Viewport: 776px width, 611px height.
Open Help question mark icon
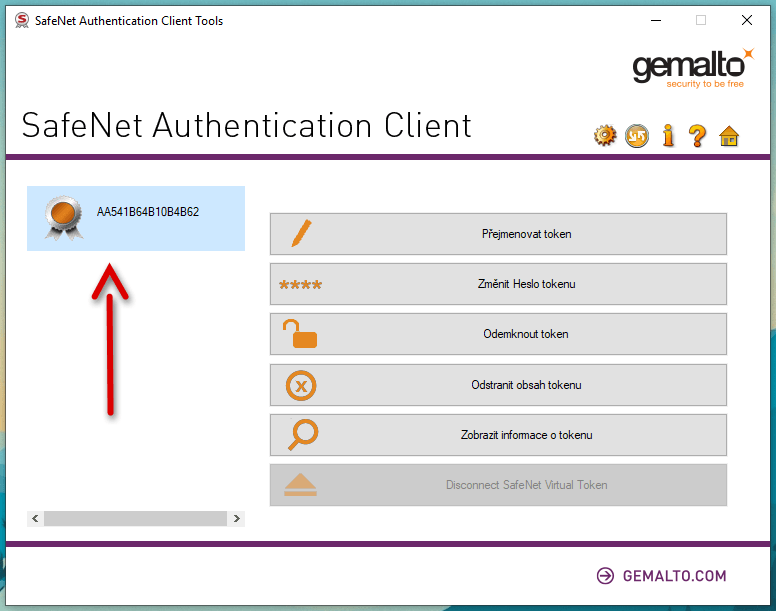pos(697,136)
